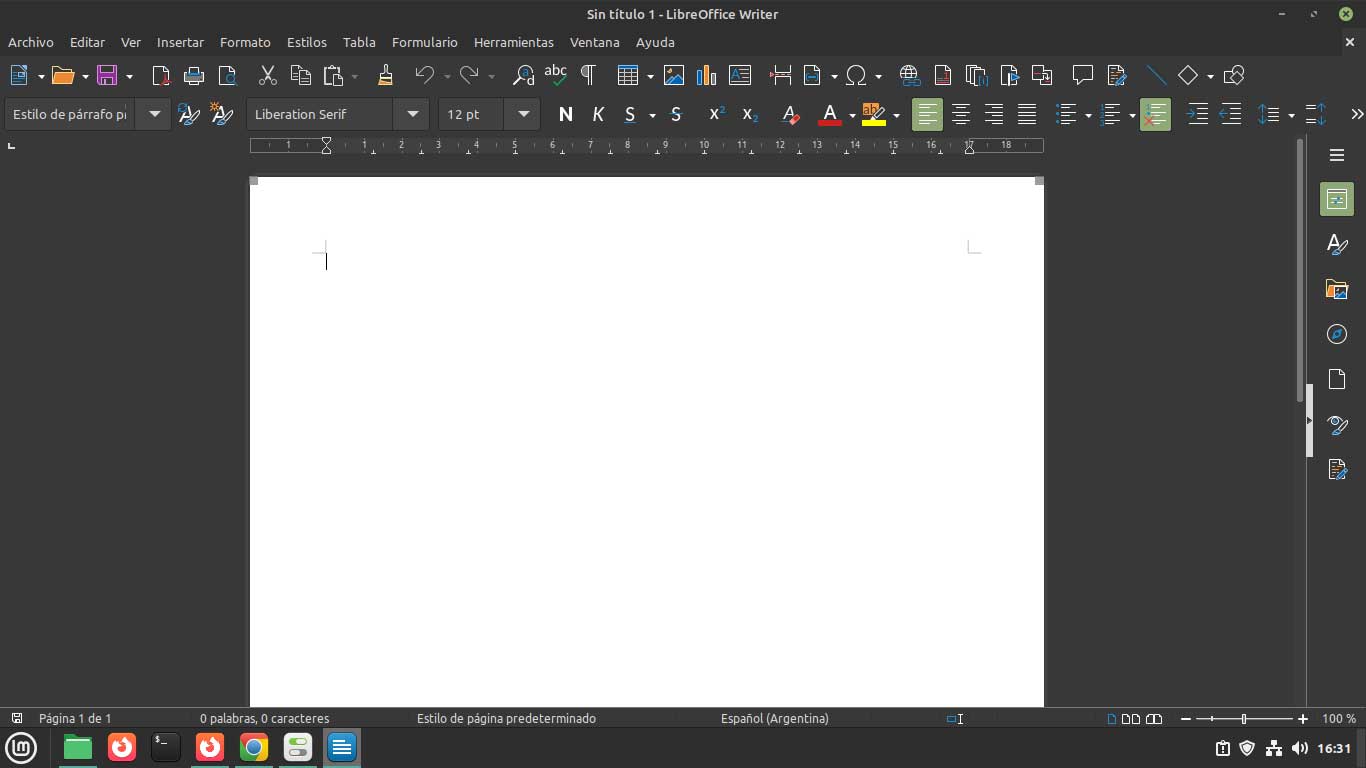This screenshot has height=768, width=1366.
Task: Open the font size dropdown
Action: coord(523,114)
